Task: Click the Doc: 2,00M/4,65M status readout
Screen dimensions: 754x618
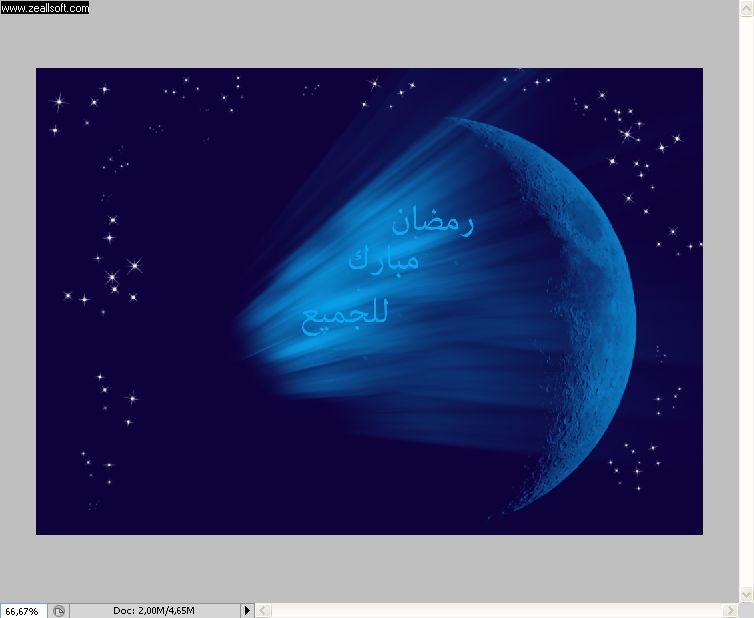Action: coord(154,611)
